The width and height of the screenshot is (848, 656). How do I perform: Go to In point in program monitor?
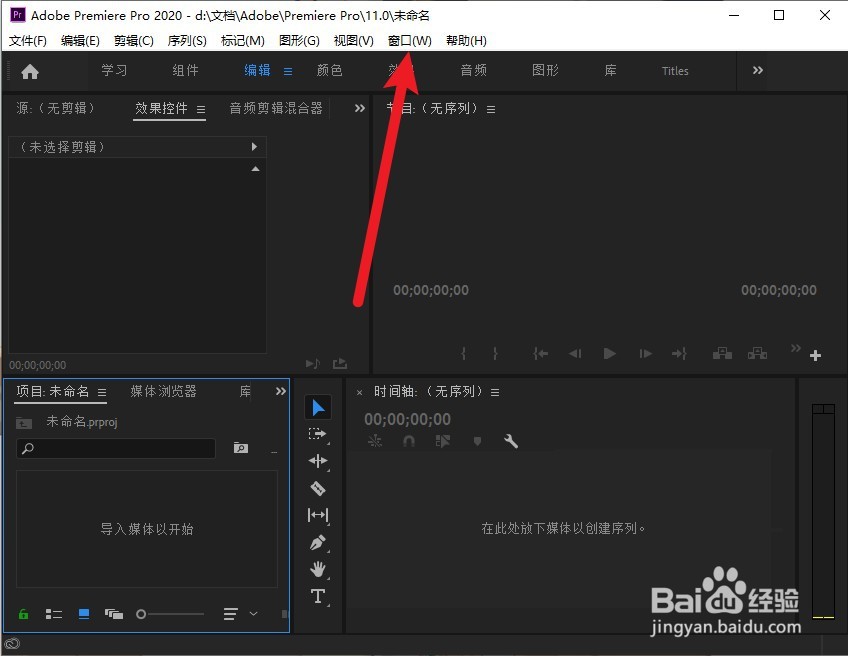click(540, 354)
